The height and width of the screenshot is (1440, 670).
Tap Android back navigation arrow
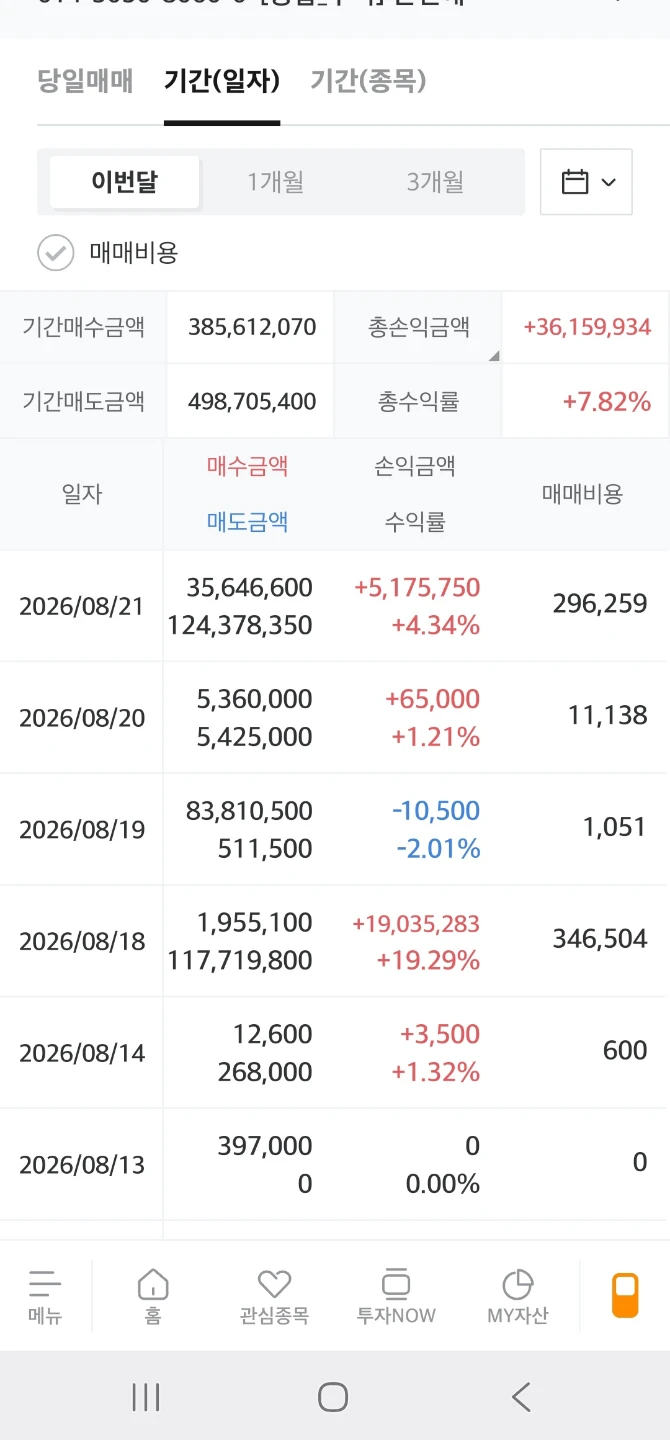pos(520,1397)
